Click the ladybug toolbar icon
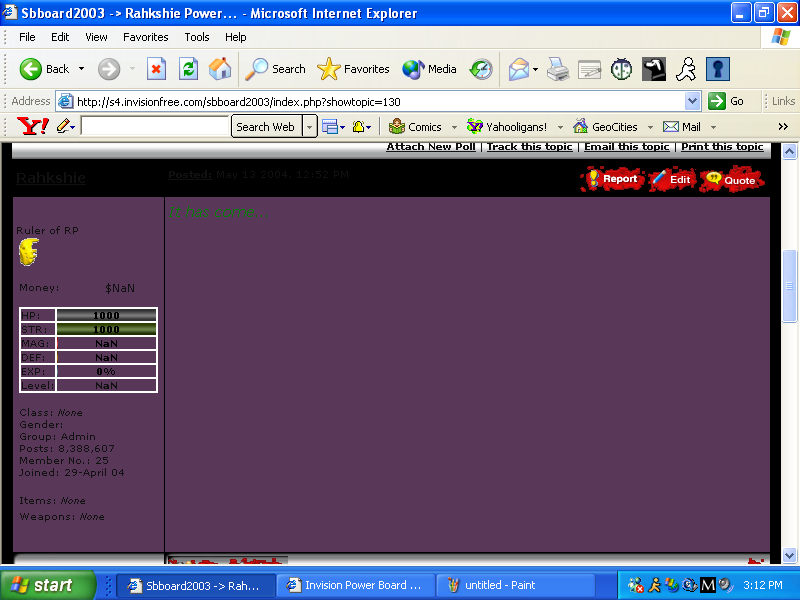Image resolution: width=800 pixels, height=600 pixels. (x=621, y=69)
